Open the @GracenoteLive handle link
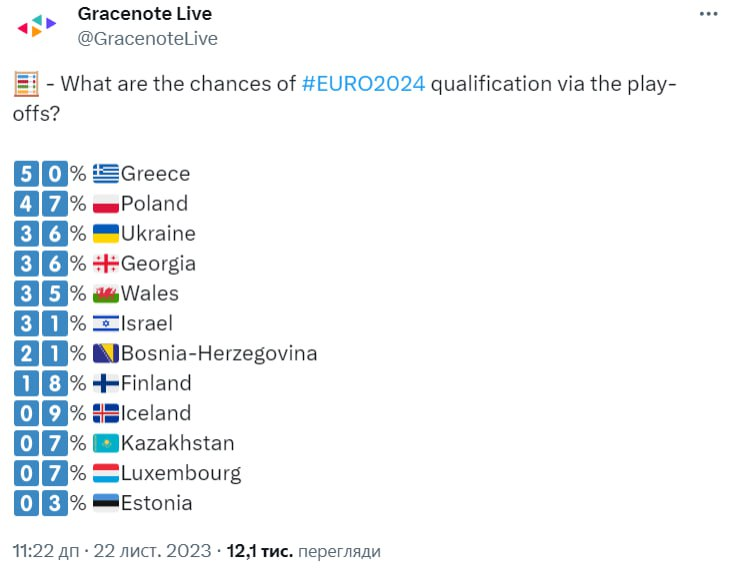736x577 pixels. pos(147,39)
